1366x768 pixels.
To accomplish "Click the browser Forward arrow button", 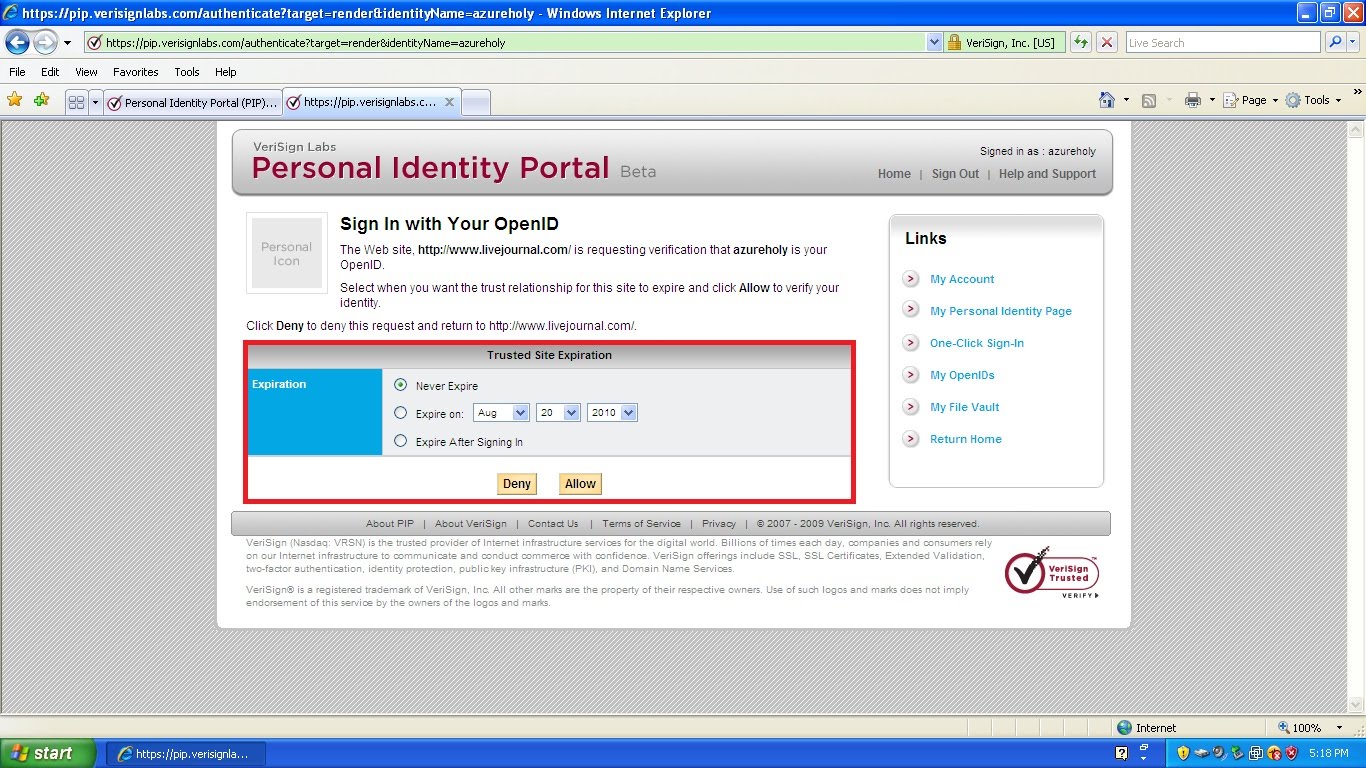I will [x=45, y=43].
